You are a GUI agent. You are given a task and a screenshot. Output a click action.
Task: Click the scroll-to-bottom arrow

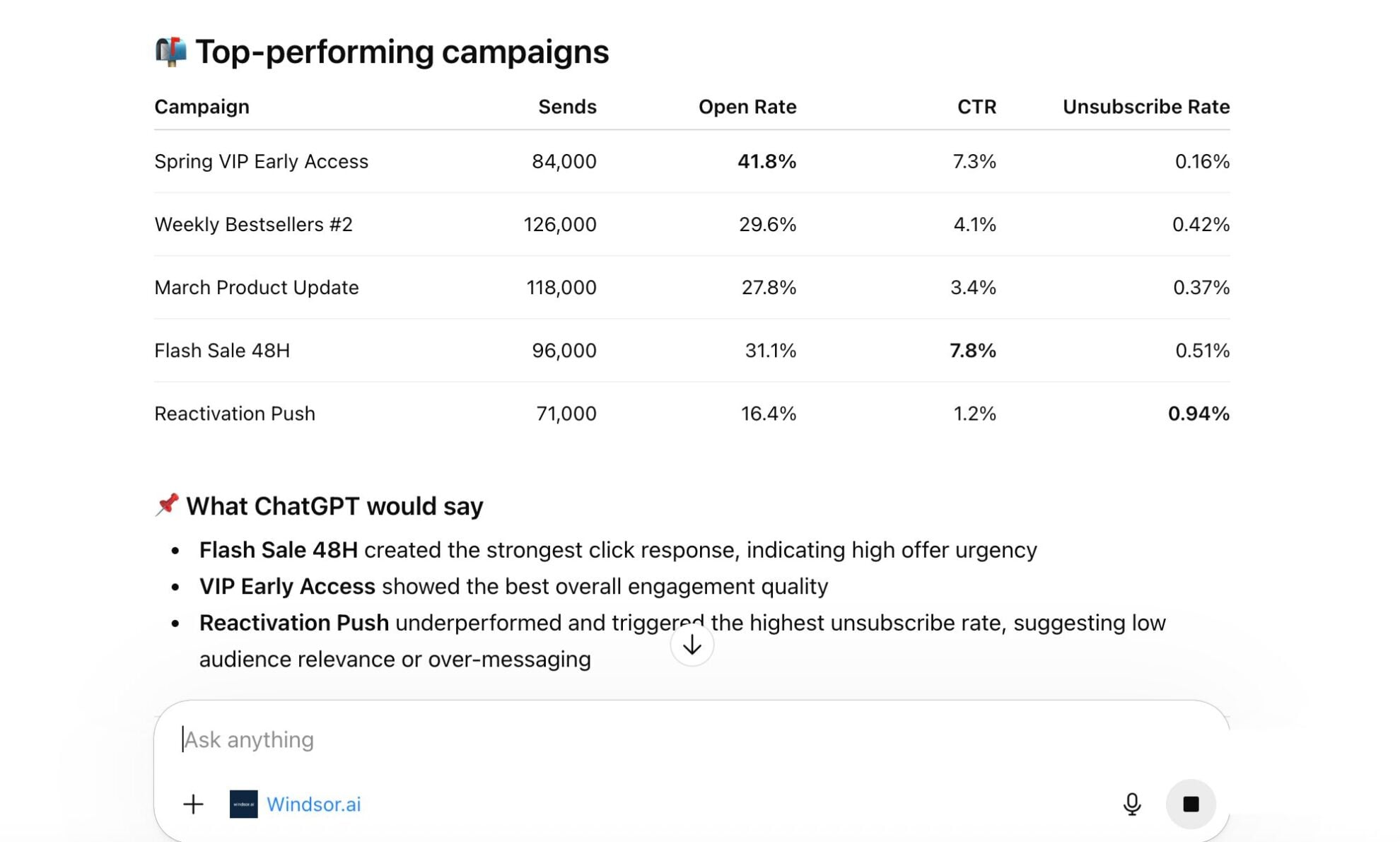(692, 644)
